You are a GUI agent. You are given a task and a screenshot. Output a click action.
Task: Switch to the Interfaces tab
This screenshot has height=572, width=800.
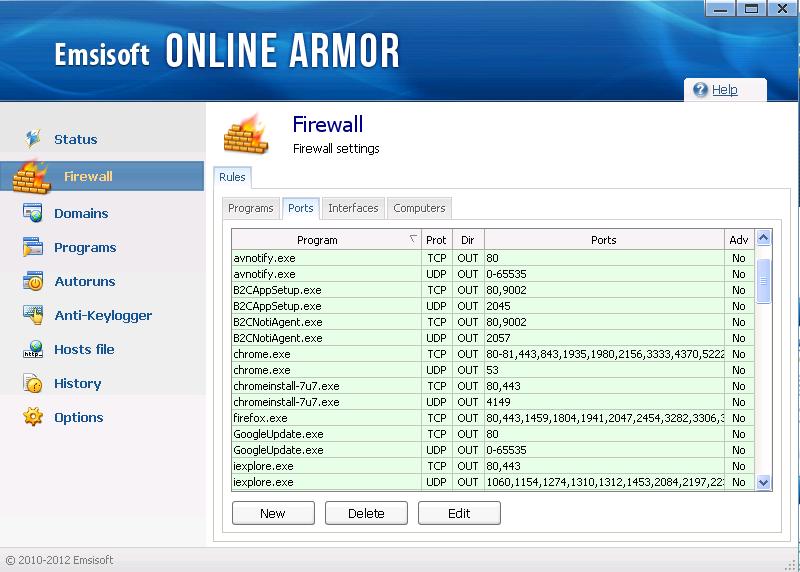[x=353, y=208]
